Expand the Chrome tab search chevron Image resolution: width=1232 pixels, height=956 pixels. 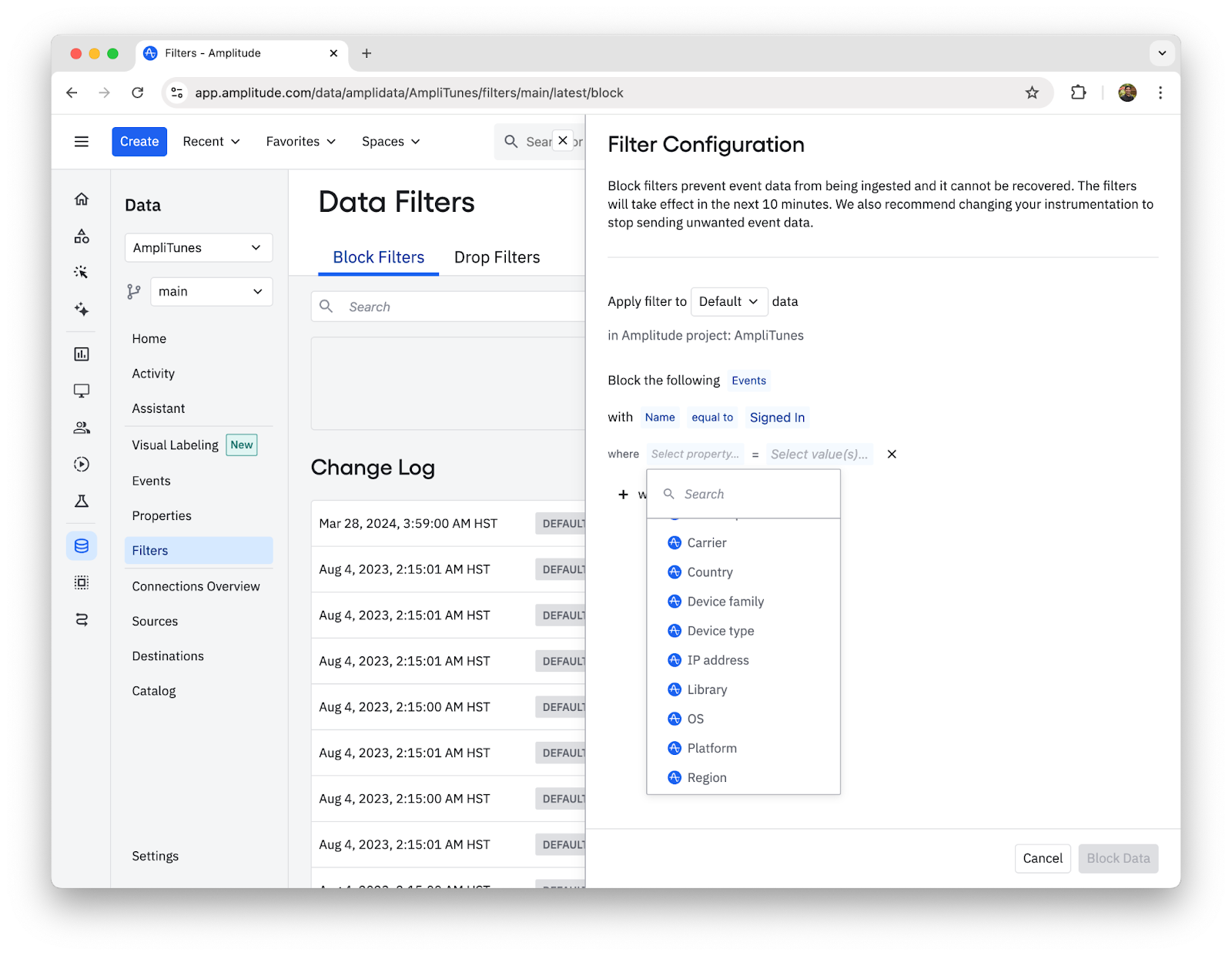[x=1162, y=53]
